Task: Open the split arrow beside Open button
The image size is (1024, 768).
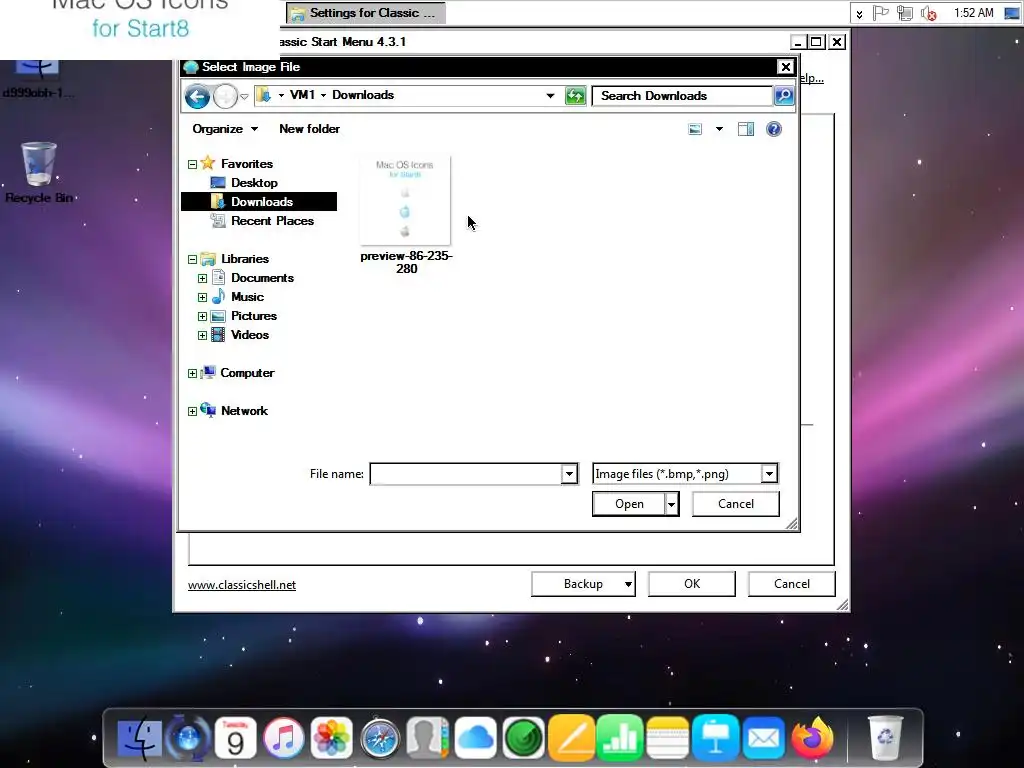Action: [x=671, y=504]
